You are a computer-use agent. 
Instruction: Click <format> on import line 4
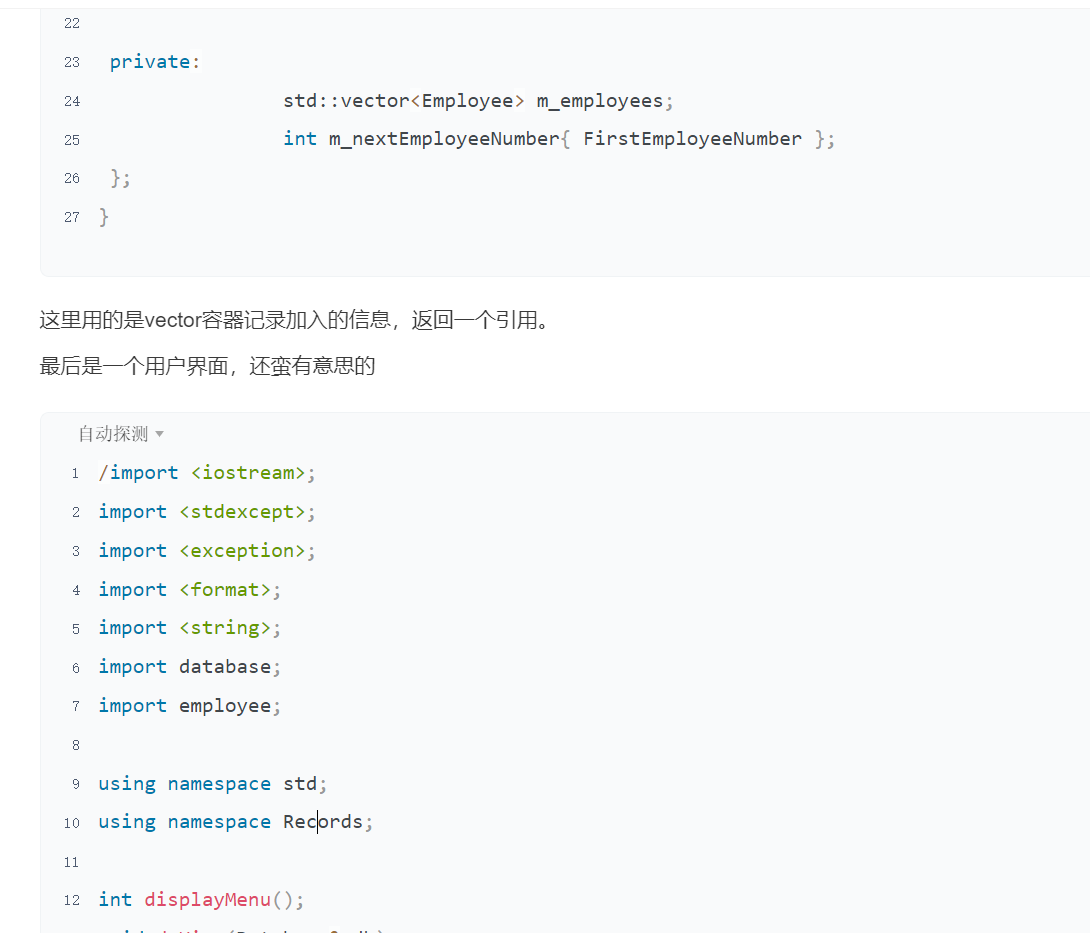click(x=225, y=590)
